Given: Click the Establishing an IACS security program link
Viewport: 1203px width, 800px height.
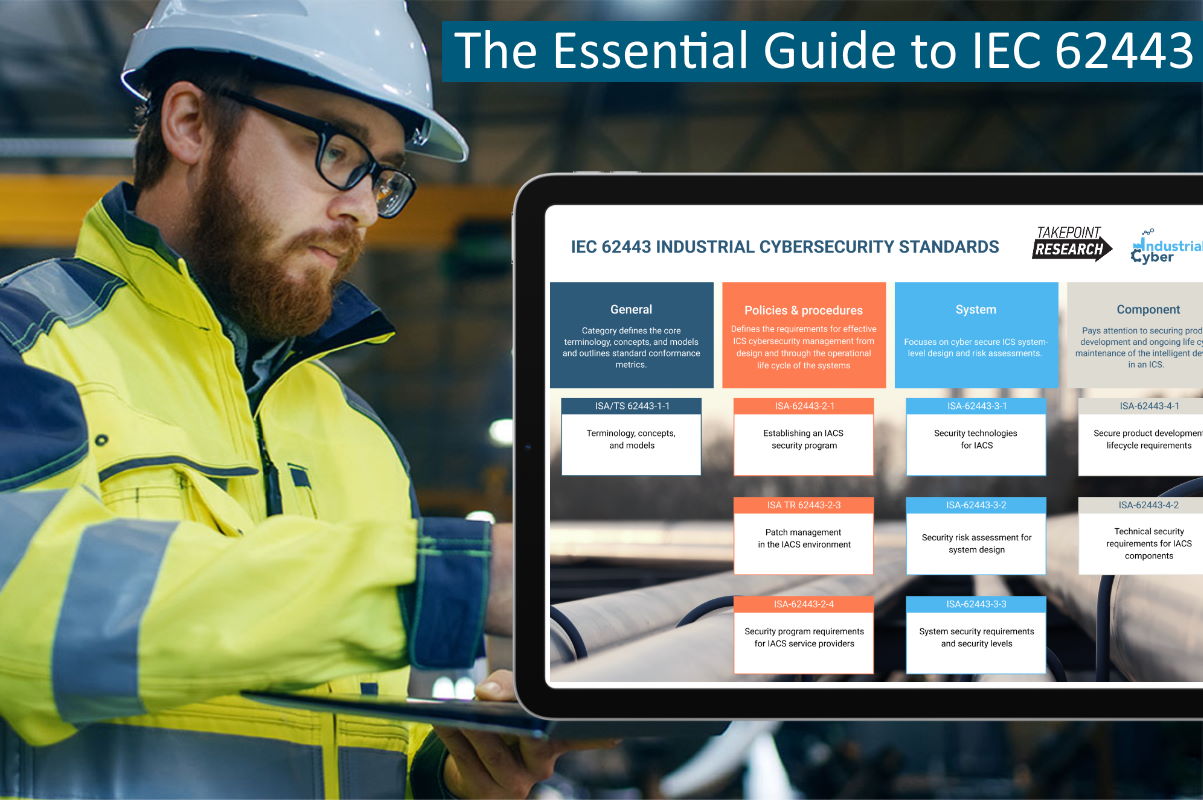Looking at the screenshot, I should pyautogui.click(x=803, y=440).
